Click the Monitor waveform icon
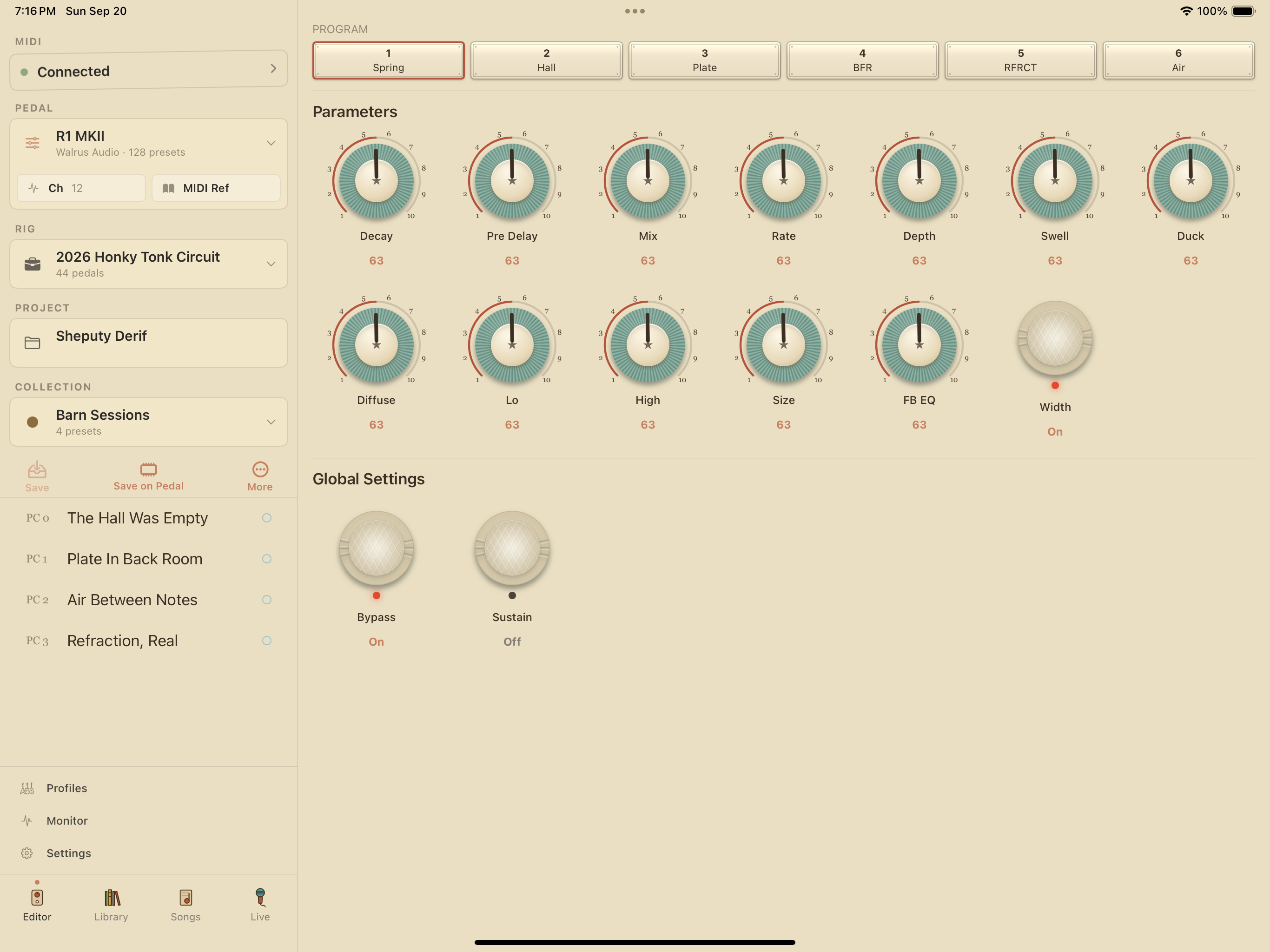This screenshot has width=1270, height=952. coord(27,821)
